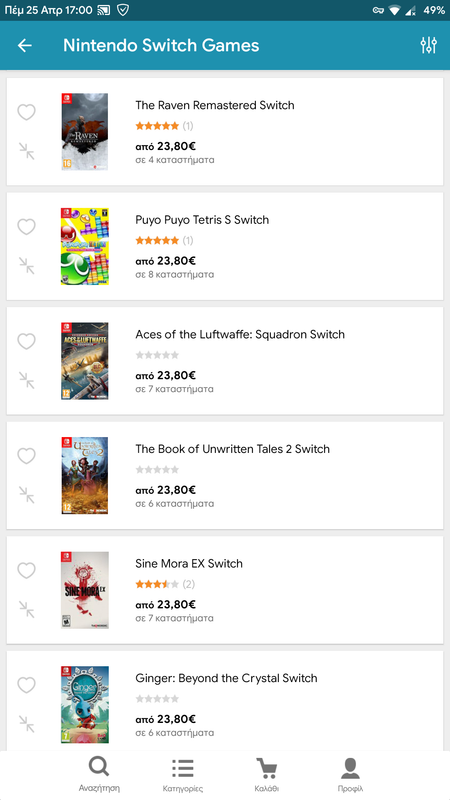
Task: Tap compare arrows for Book of Unwritten Tales 2
Action: tap(27, 495)
